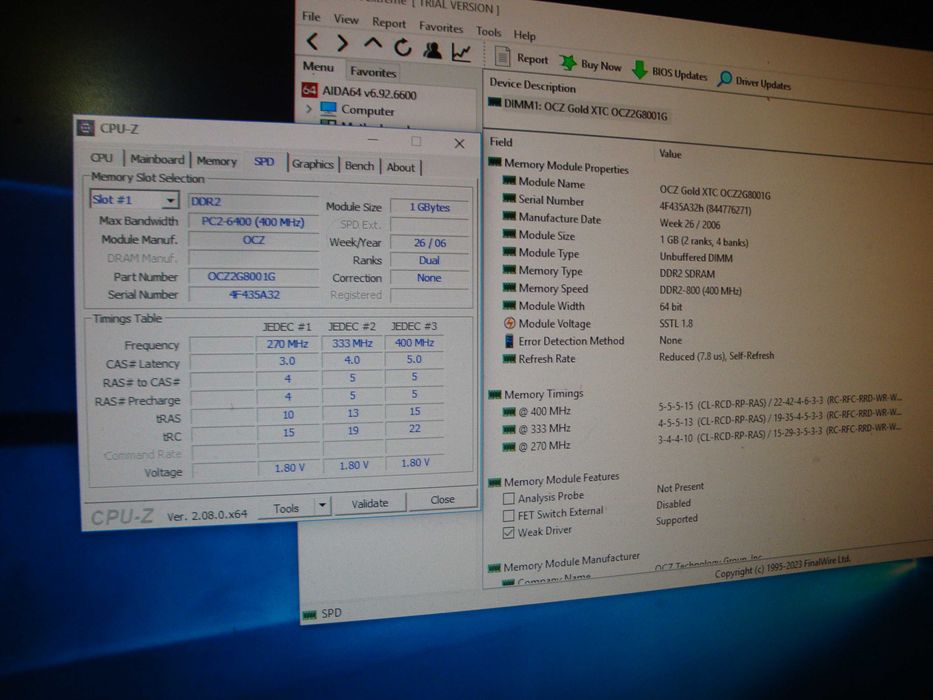Click AIDA64 forward navigation arrow
Viewport: 933px width, 700px height.
click(342, 43)
